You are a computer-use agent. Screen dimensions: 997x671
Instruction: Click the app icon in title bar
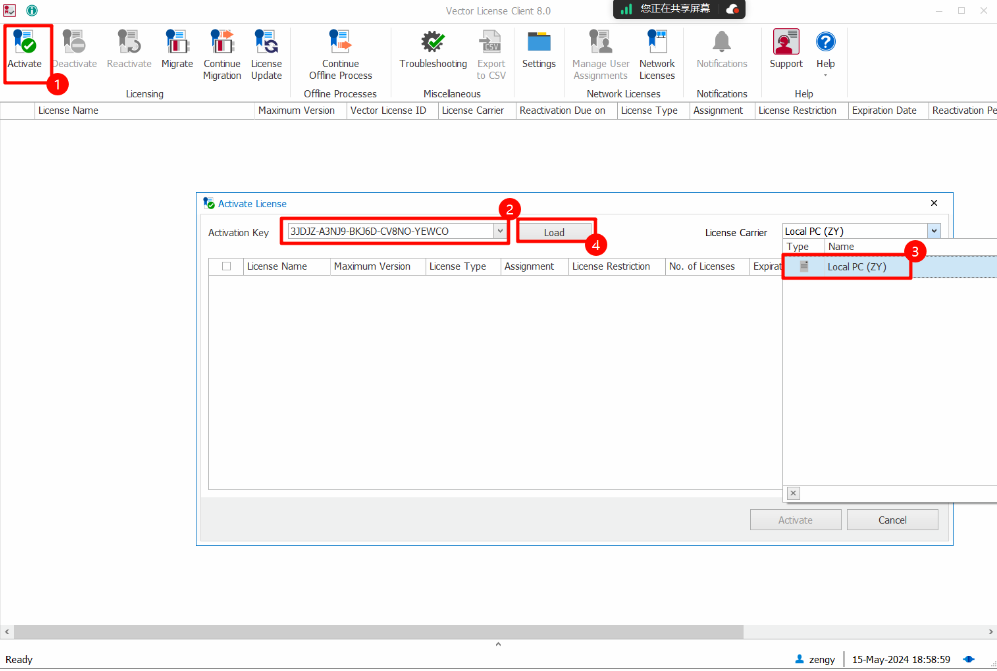(10, 10)
